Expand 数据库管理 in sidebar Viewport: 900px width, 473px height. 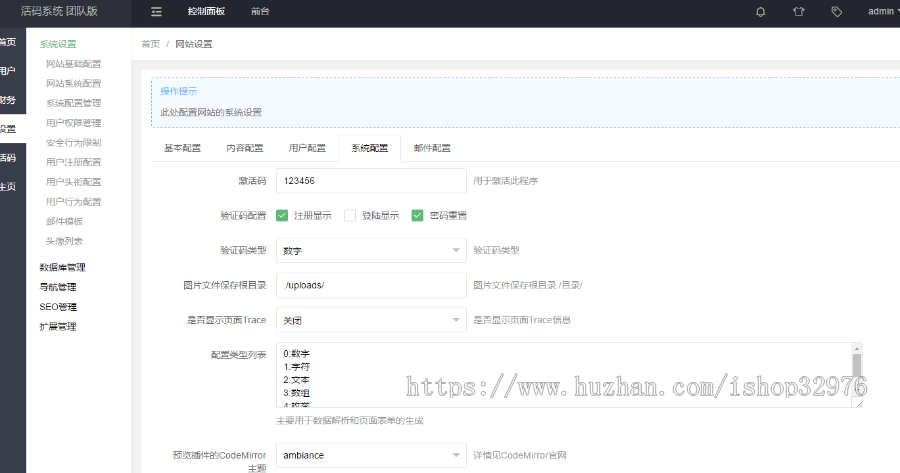pos(62,267)
